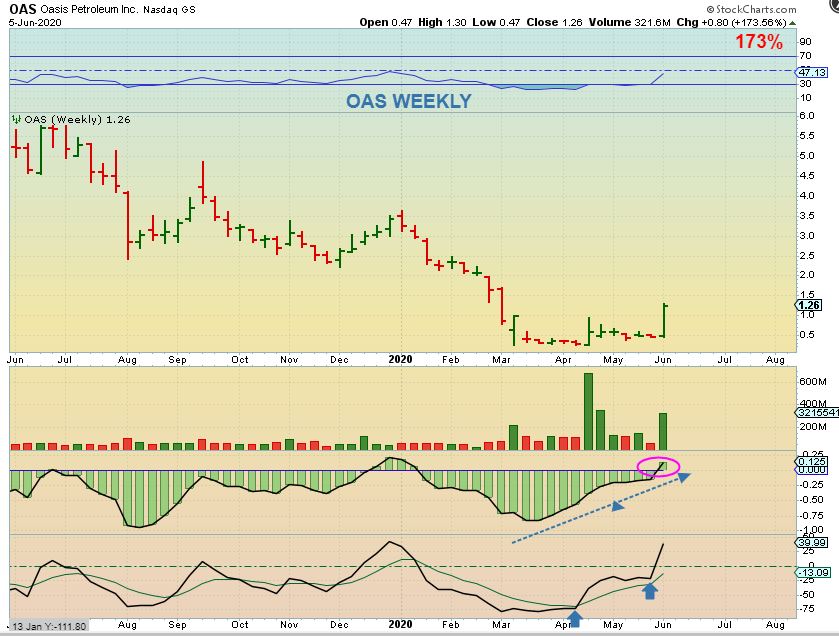The image size is (839, 636).
Task: Select the 5-Jun-2020 chart date
Action: 35,22
